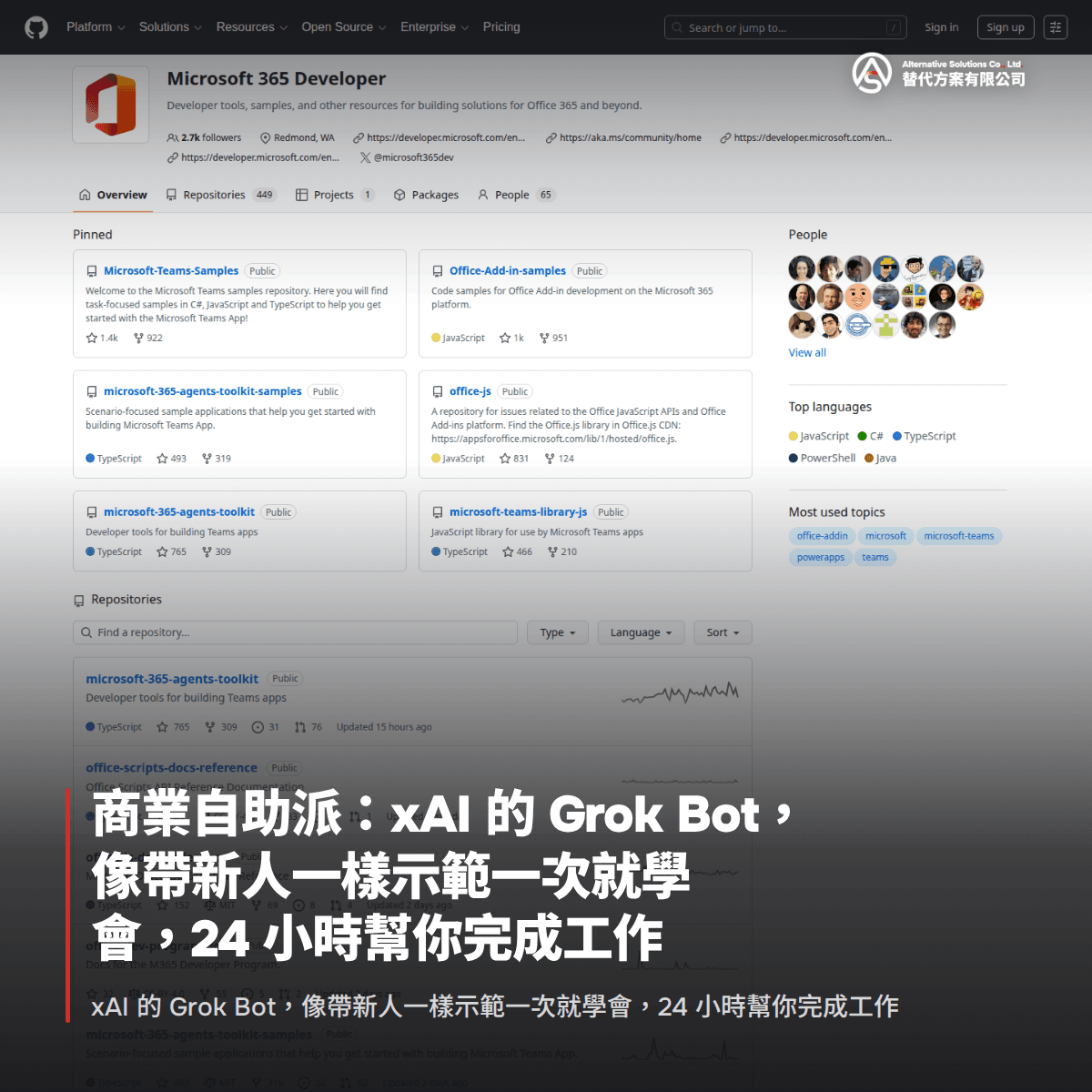This screenshot has height=1092, width=1092.
Task: Click the Sign up button
Action: click(1006, 27)
